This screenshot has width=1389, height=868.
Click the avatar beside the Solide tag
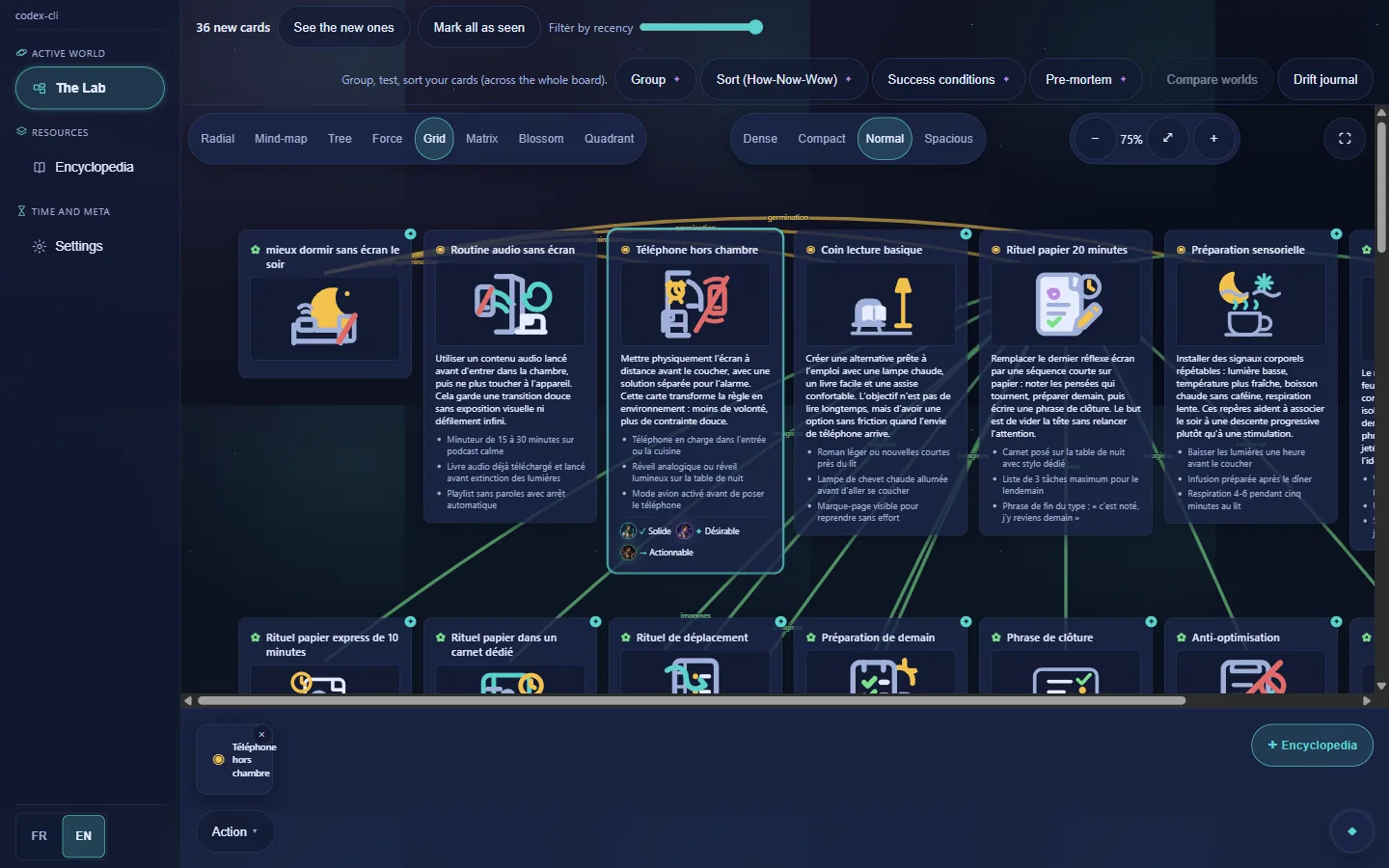pyautogui.click(x=628, y=531)
